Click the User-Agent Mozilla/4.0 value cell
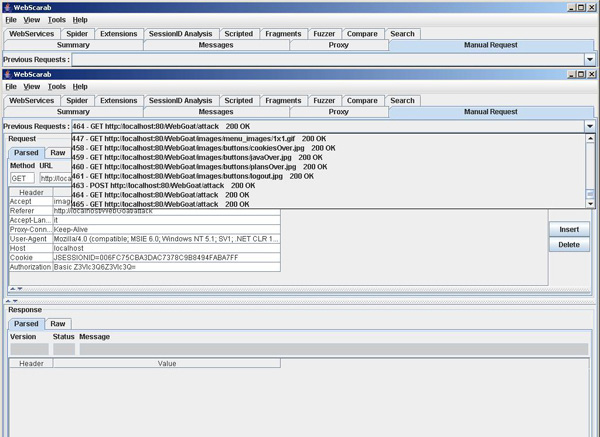 coord(166,239)
